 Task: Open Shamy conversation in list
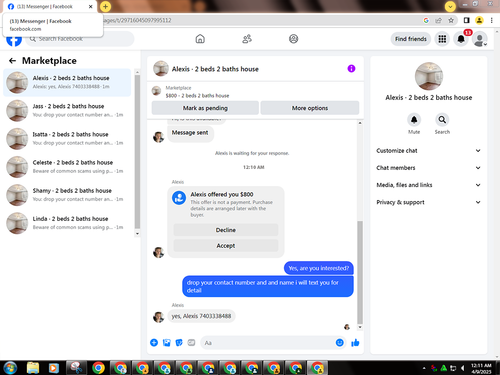pyautogui.click(x=67, y=195)
